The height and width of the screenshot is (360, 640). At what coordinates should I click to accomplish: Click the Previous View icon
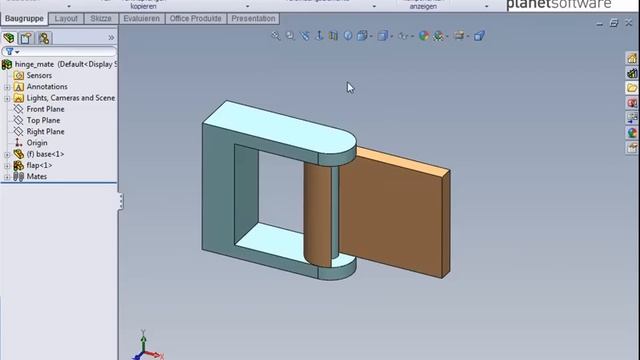(305, 36)
